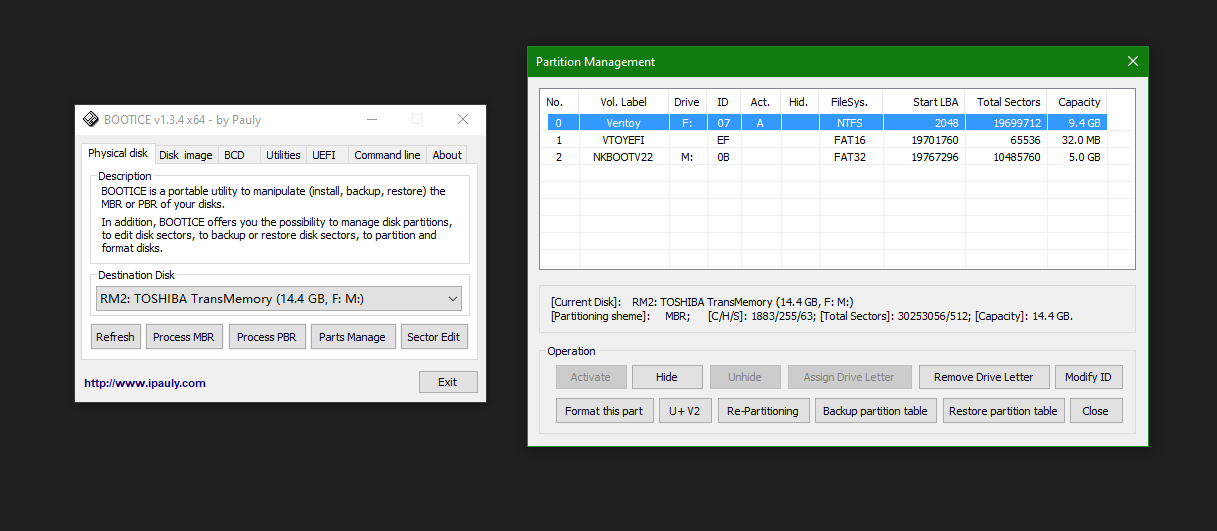Image resolution: width=1217 pixels, height=531 pixels.
Task: Close the Partition Management window via X
Action: click(x=1133, y=61)
